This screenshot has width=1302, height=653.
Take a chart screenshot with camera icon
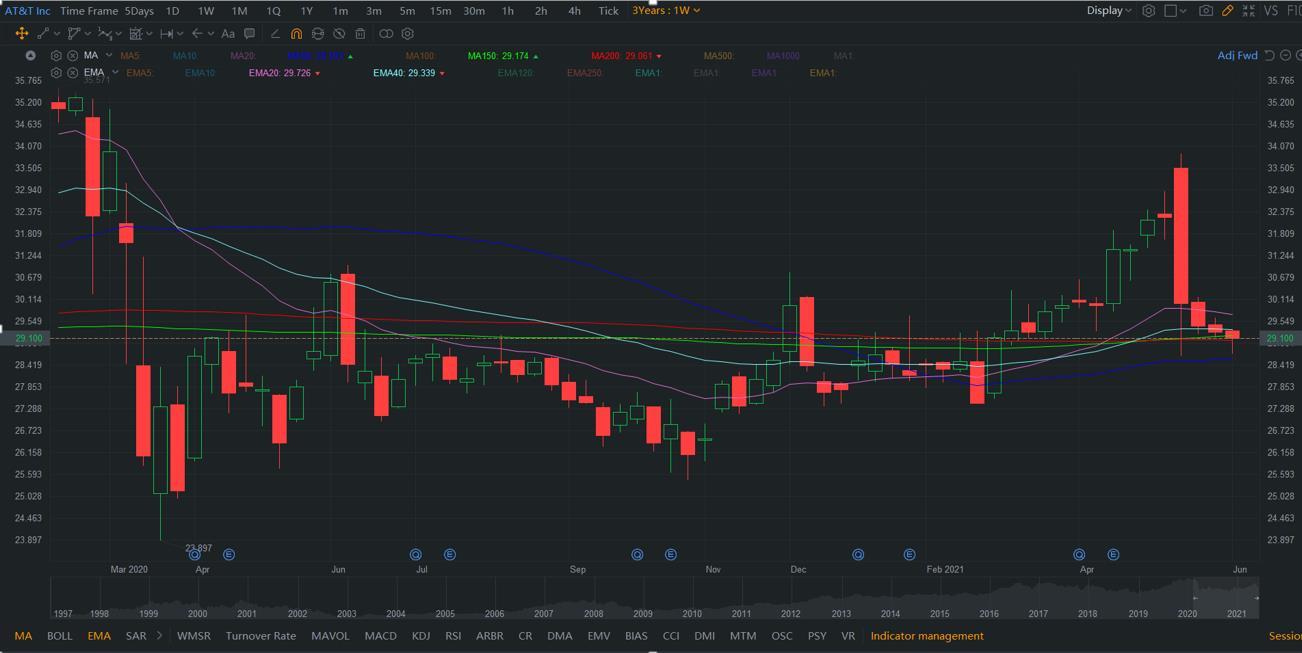pos(1206,11)
